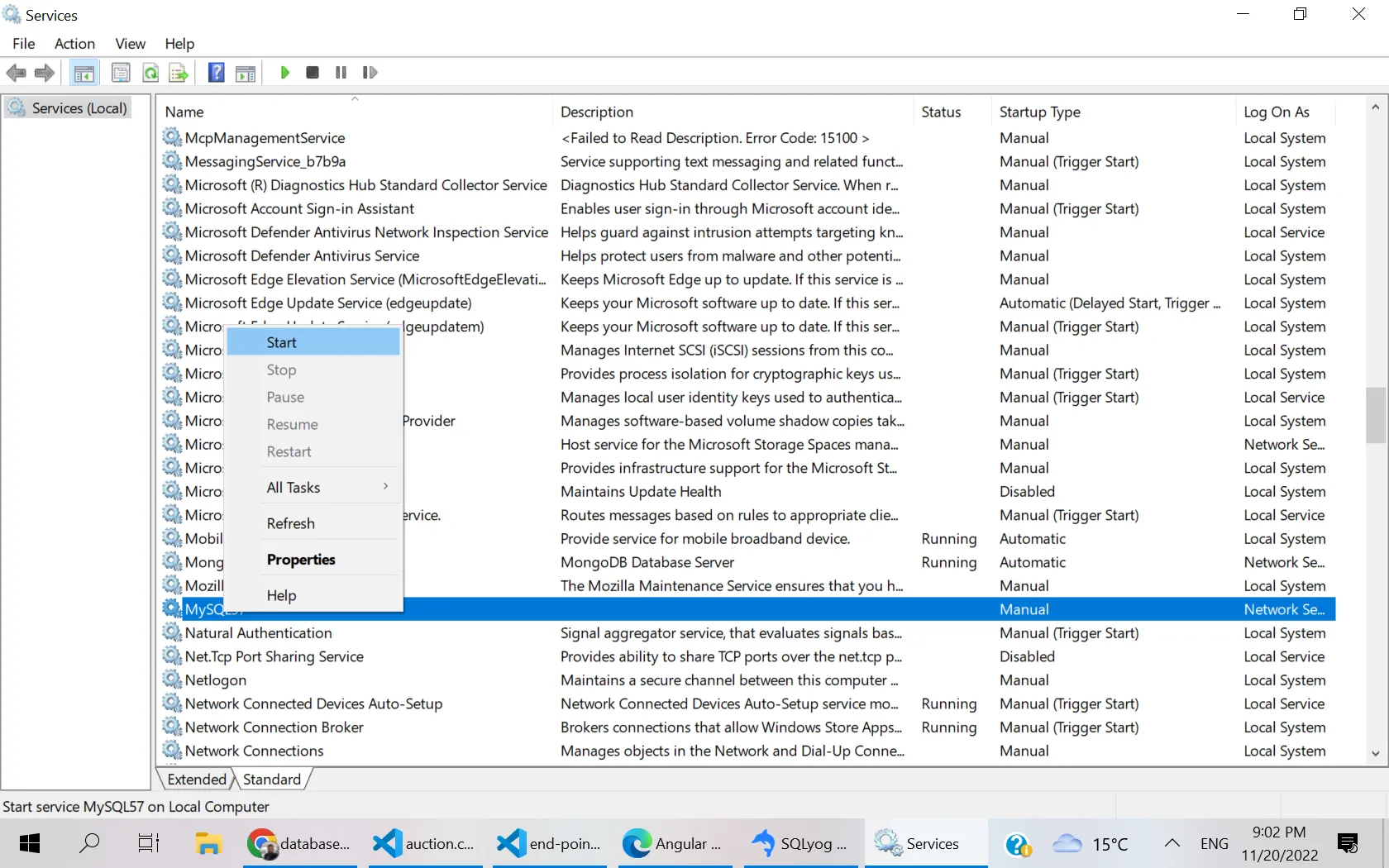Switch to Extended tab
Screen dimensions: 1389x868
point(197,780)
